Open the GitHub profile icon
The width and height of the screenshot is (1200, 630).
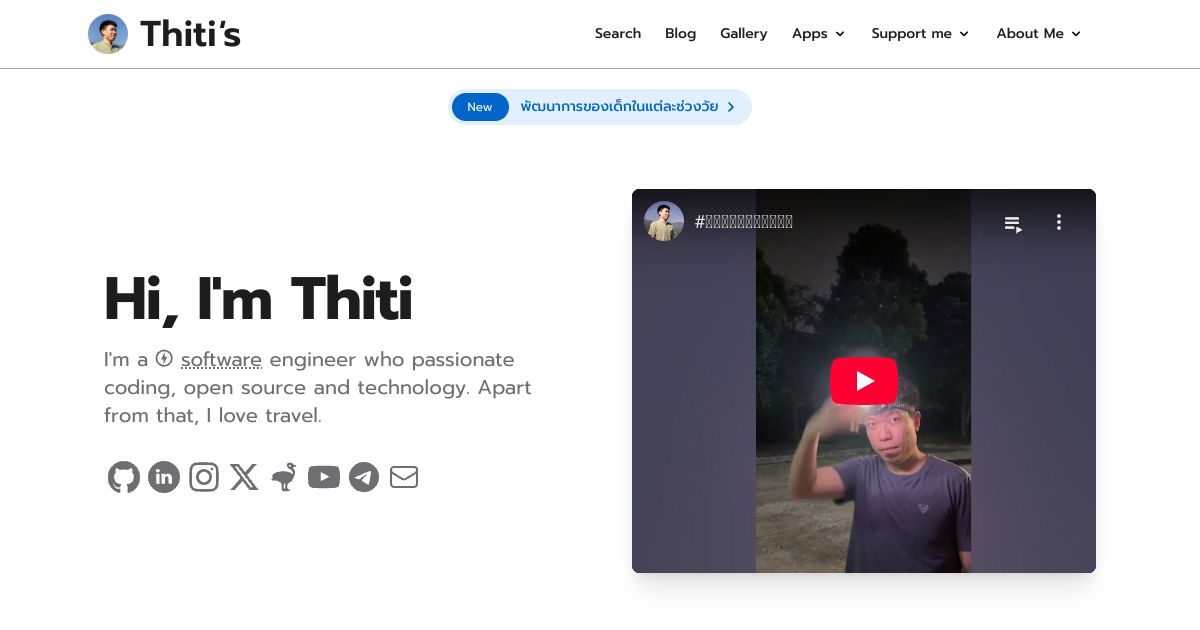(124, 477)
